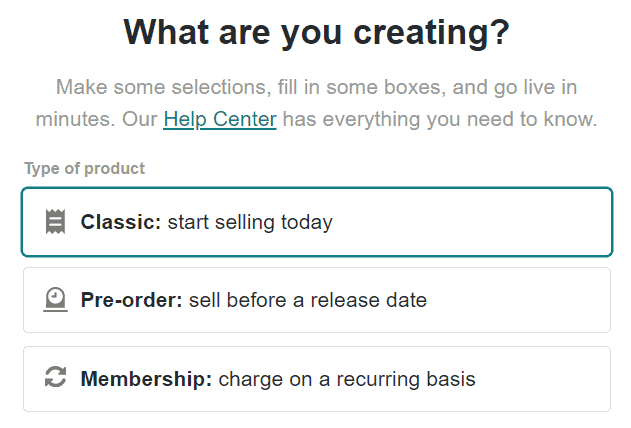631x428 pixels.
Task: Click the bold "Membership:" label
Action: [147, 379]
